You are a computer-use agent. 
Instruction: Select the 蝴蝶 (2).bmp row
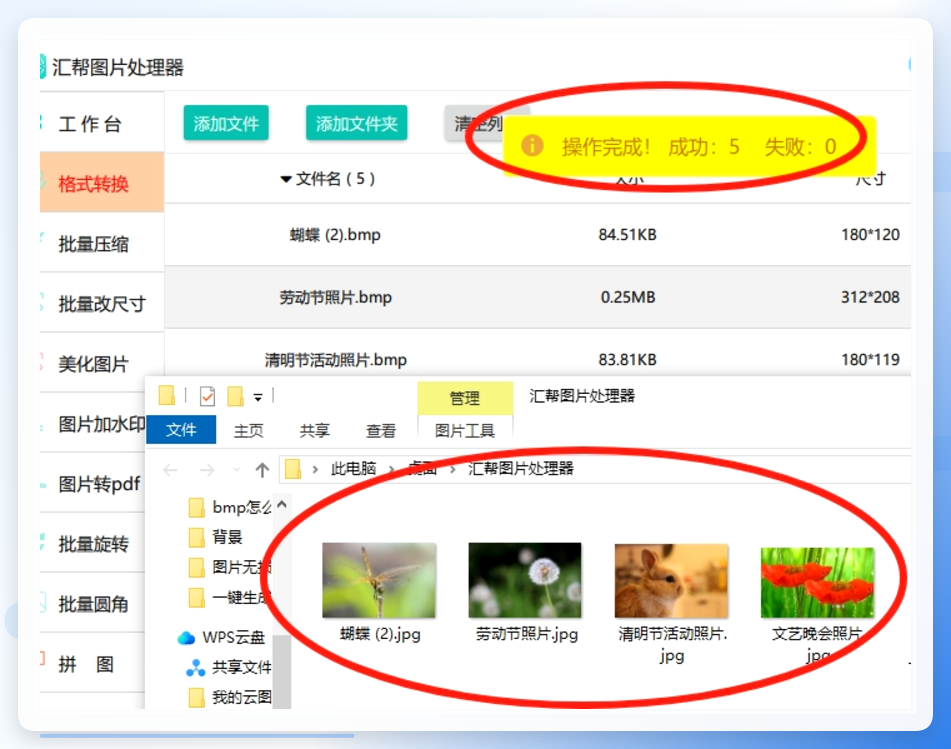[537, 235]
